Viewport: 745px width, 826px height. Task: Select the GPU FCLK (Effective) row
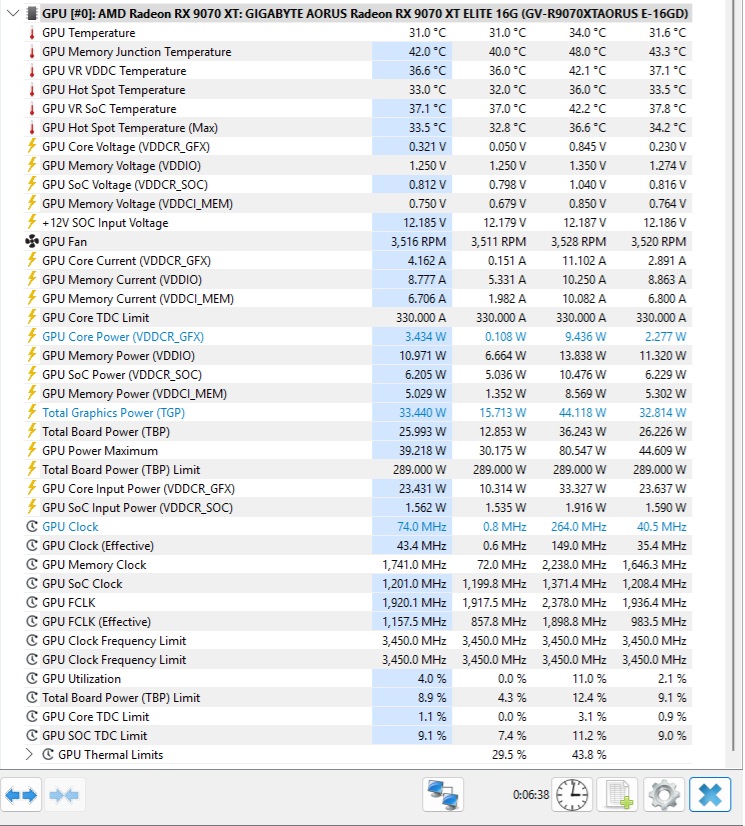click(x=358, y=622)
